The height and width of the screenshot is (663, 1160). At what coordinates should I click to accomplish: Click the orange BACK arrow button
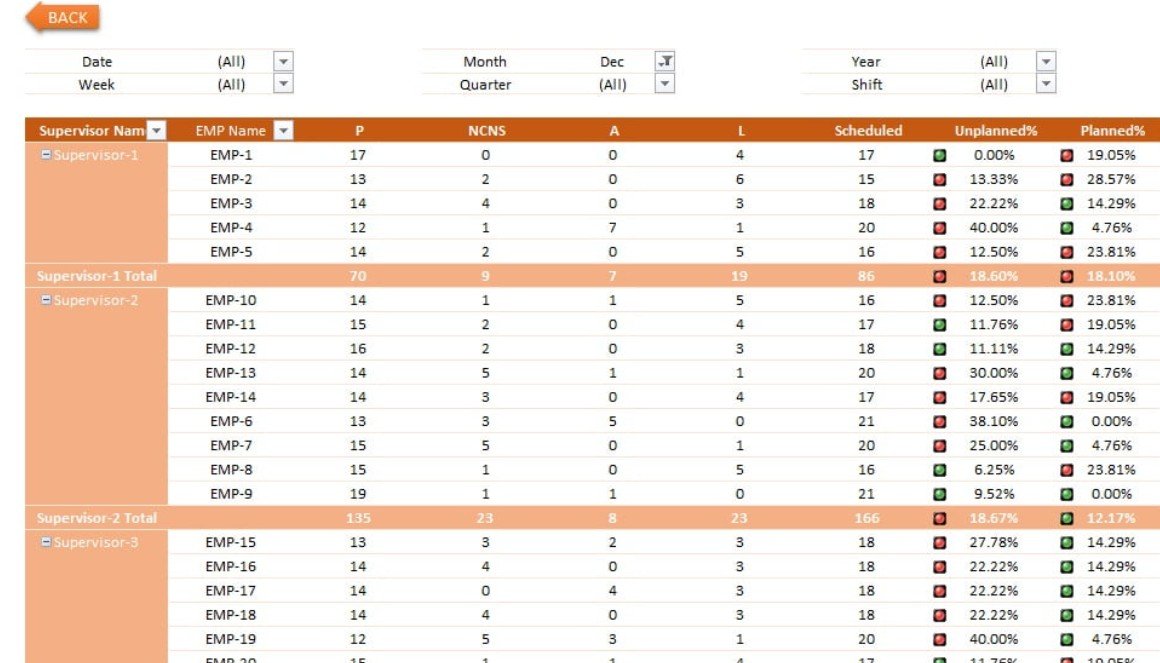tap(62, 17)
